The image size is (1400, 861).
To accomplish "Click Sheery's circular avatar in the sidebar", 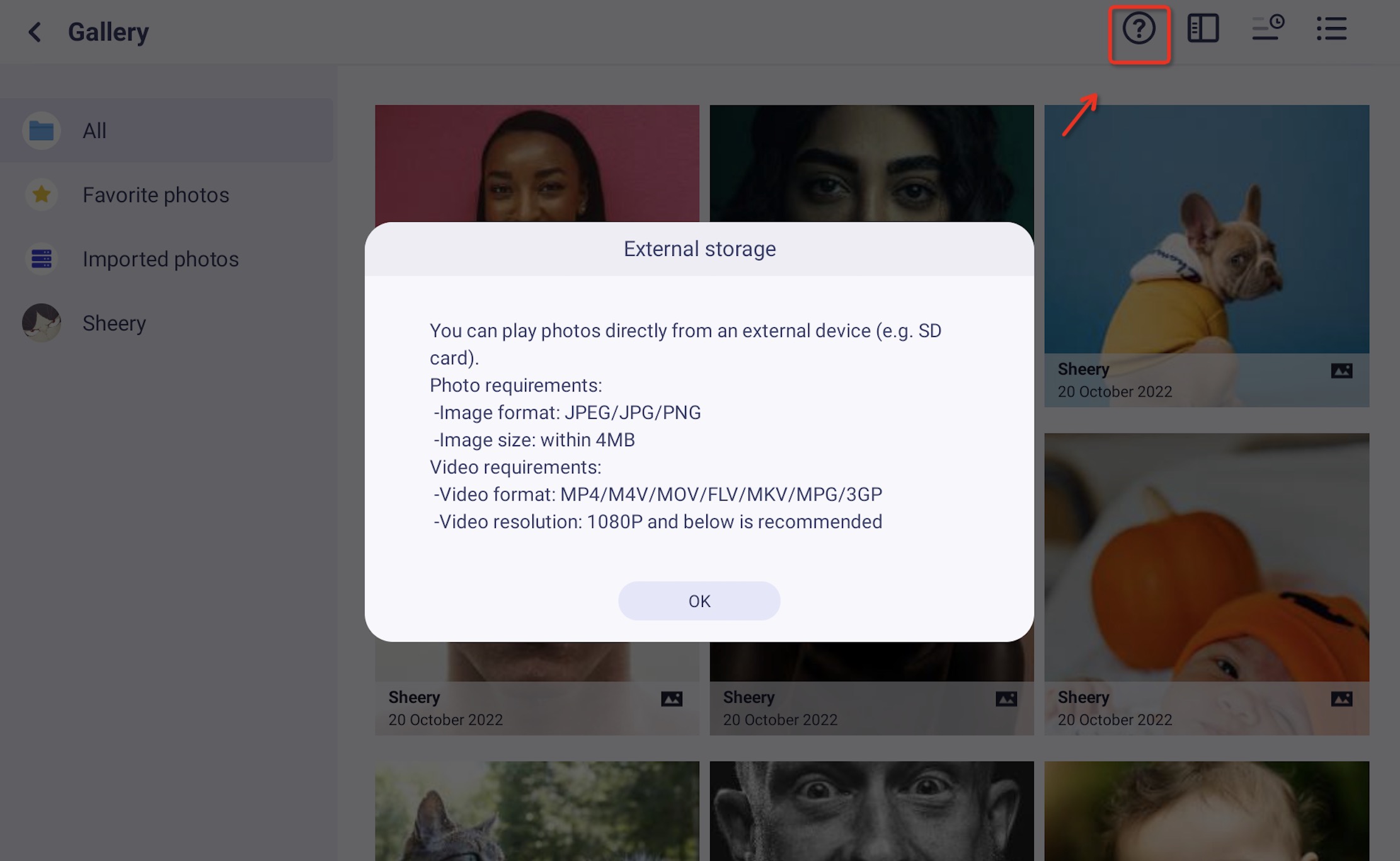I will (x=41, y=323).
